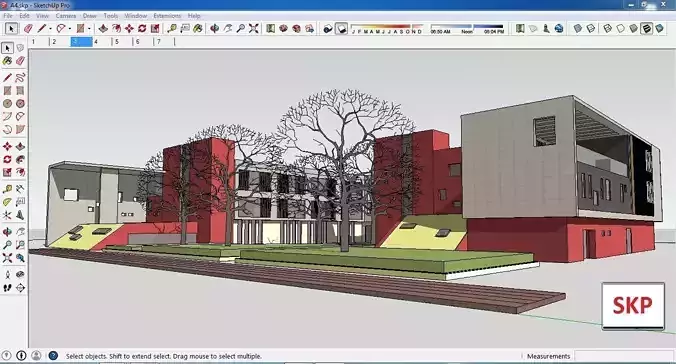This screenshot has height=364, width=676.
Task: Select the Make Component tool in the left toolbar
Action: (x=20, y=48)
